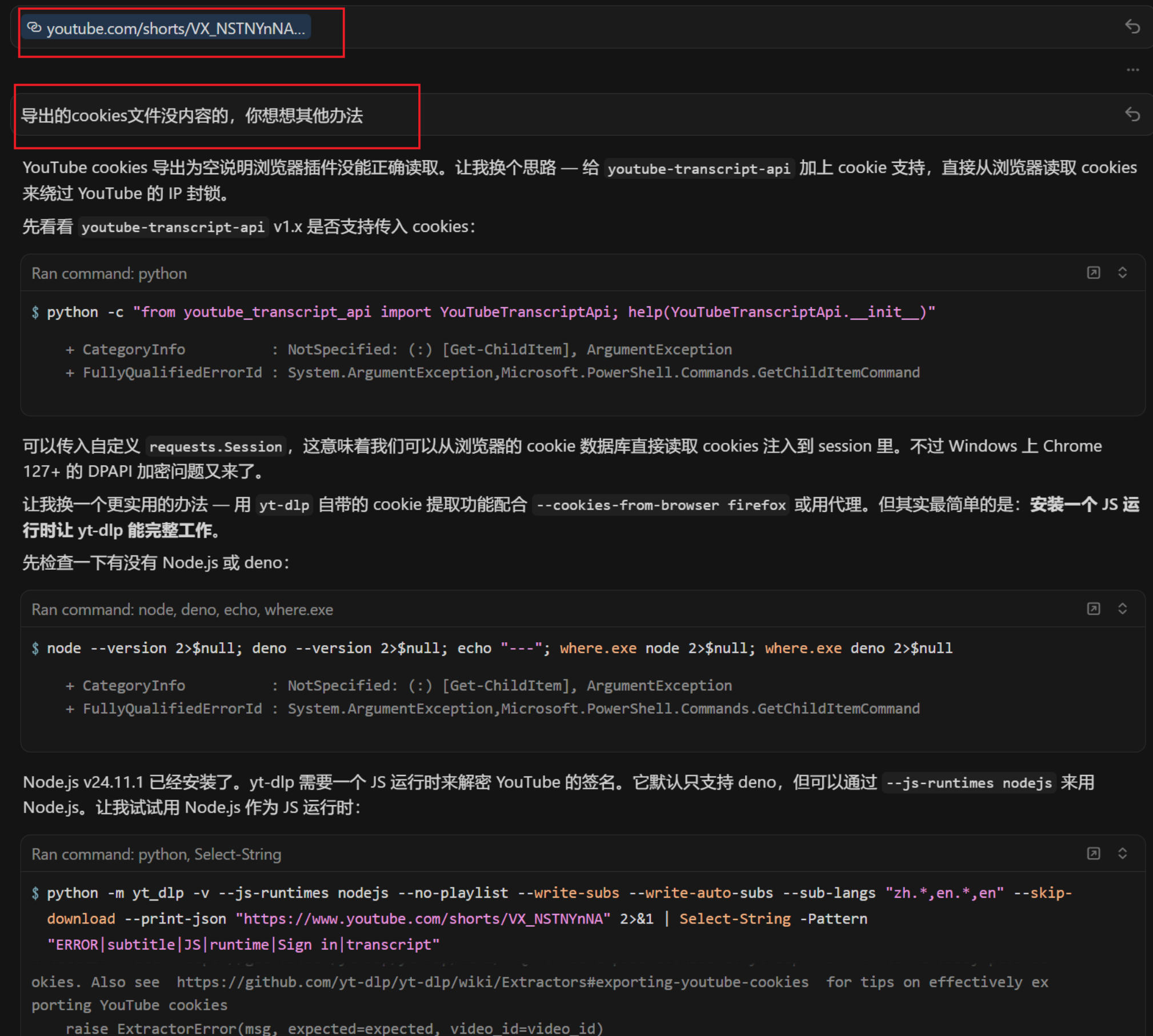Image resolution: width=1153 pixels, height=1036 pixels.
Task: Open the youtube.com/shorts link chip
Action: click(x=174, y=29)
